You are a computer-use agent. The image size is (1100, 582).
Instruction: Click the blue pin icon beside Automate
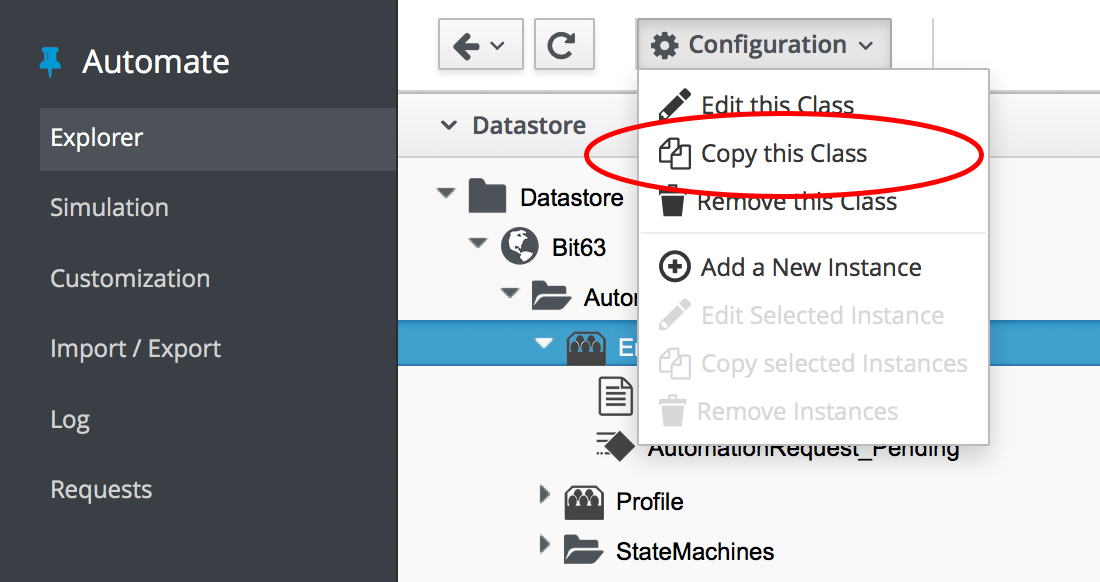[49, 62]
